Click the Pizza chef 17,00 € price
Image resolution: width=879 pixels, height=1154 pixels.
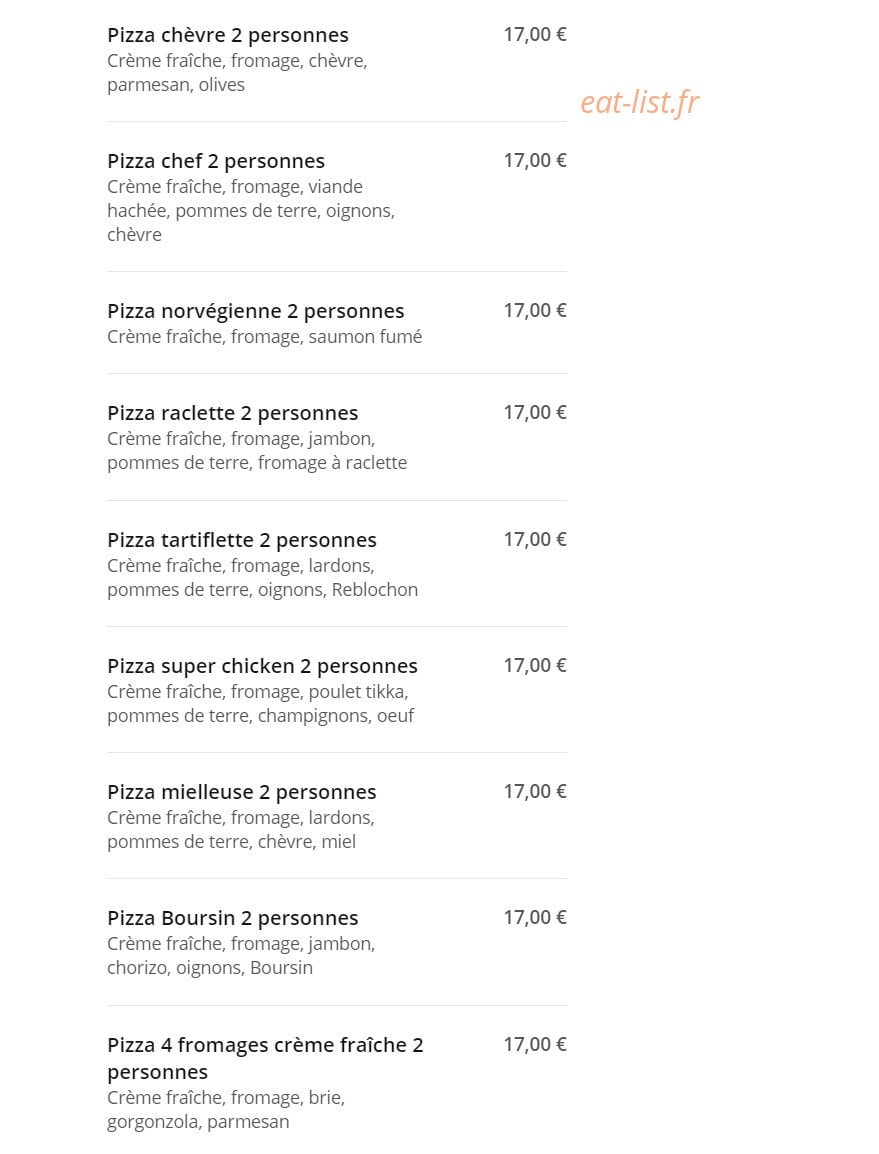[x=534, y=160]
